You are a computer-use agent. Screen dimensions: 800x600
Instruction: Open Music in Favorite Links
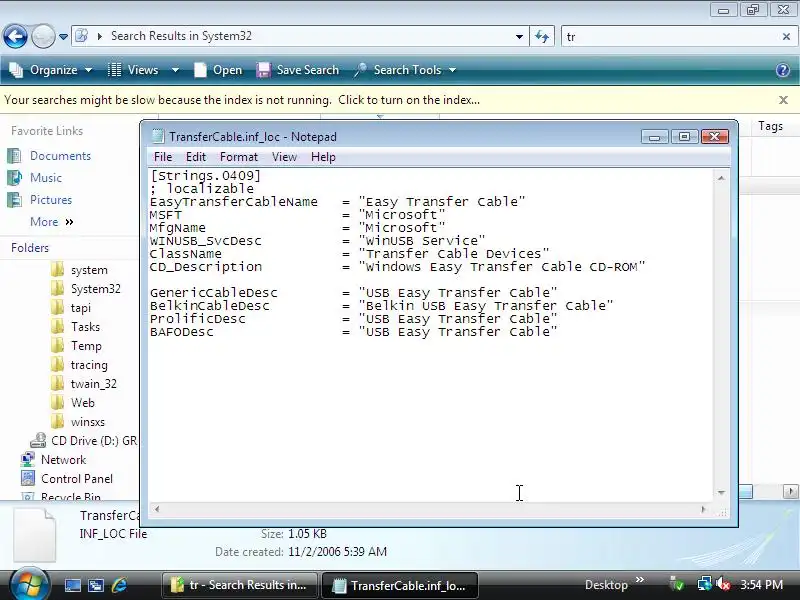pyautogui.click(x=36, y=178)
